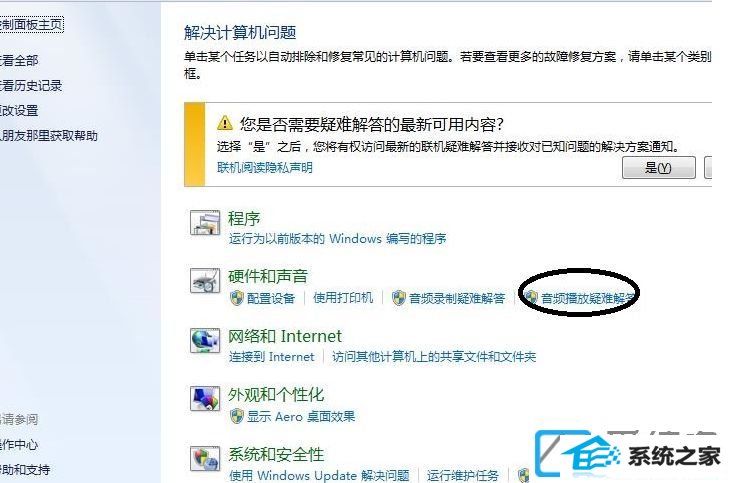The image size is (729, 483).
Task: Open 连接到 Internet troubleshooter
Action: [272, 357]
